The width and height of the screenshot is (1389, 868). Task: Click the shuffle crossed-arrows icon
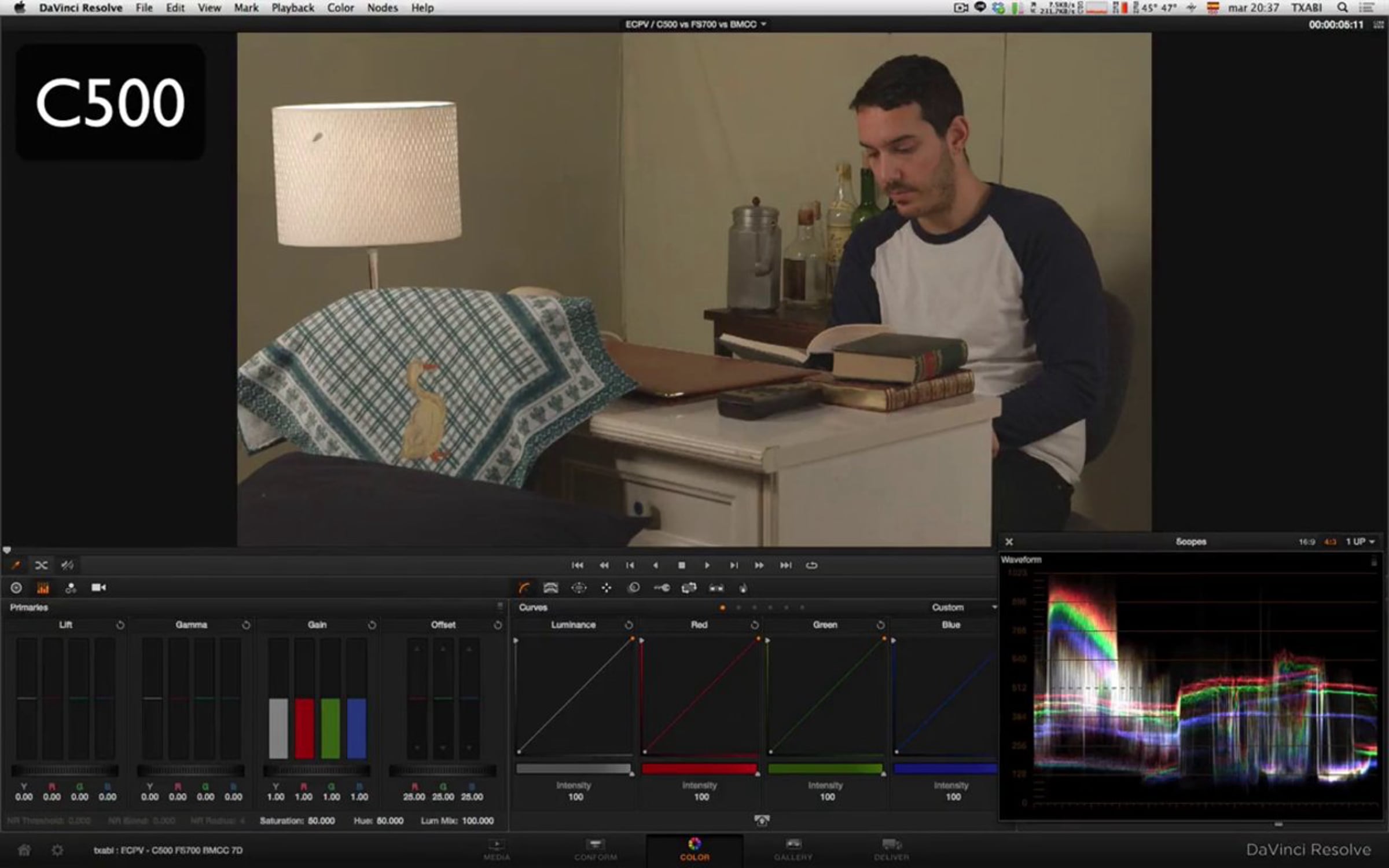click(41, 565)
